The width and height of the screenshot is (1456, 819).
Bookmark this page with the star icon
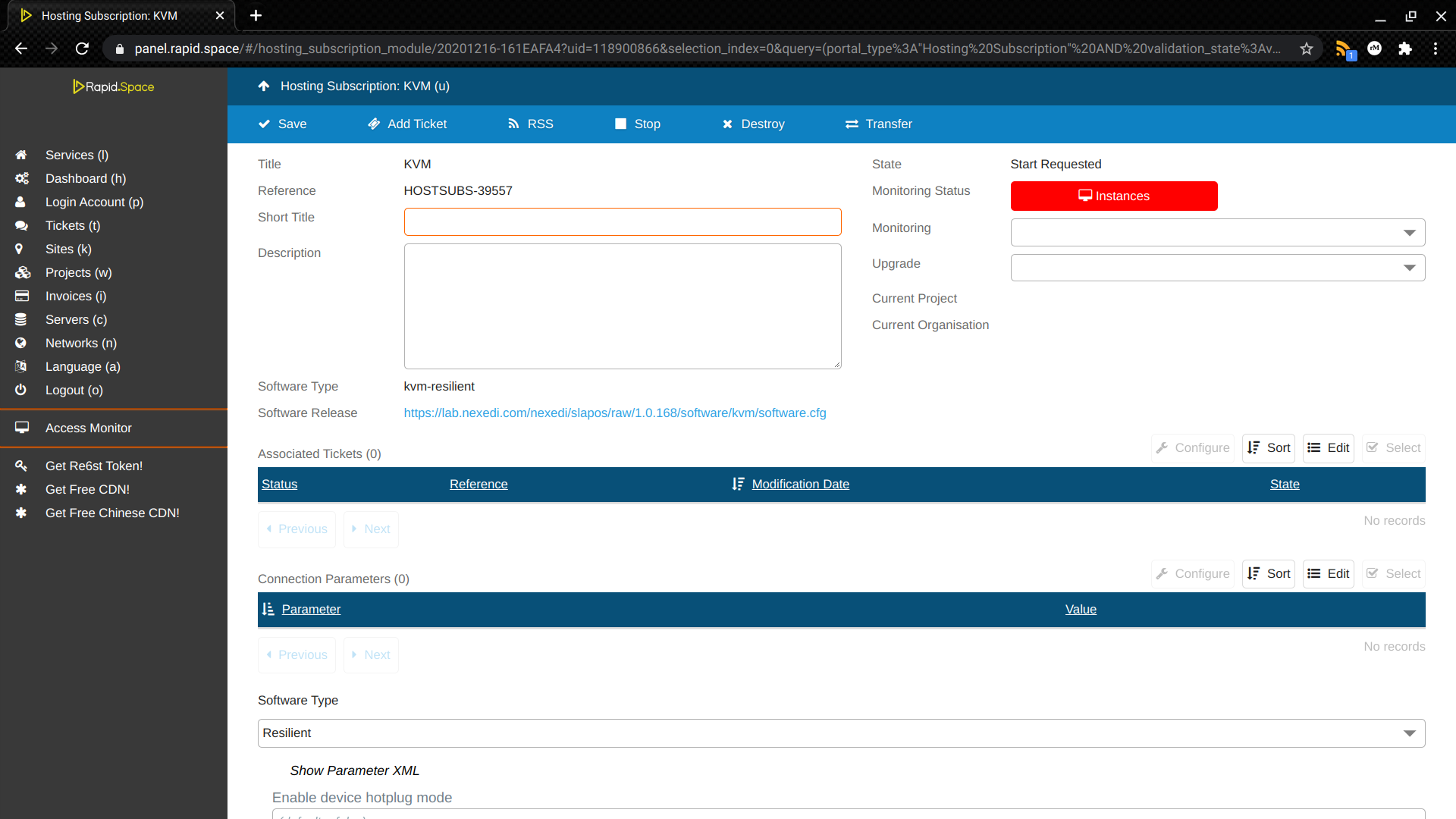point(1306,49)
